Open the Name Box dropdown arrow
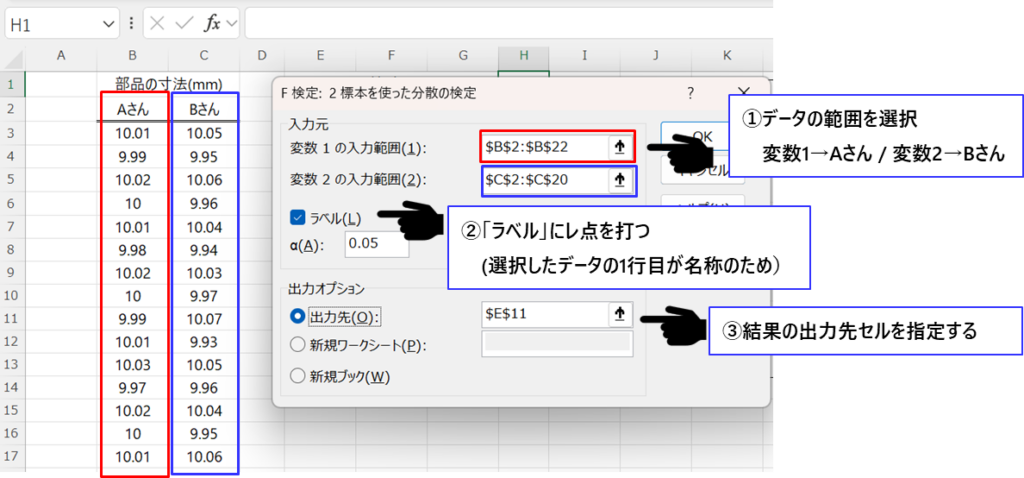The image size is (1024, 478). point(108,23)
